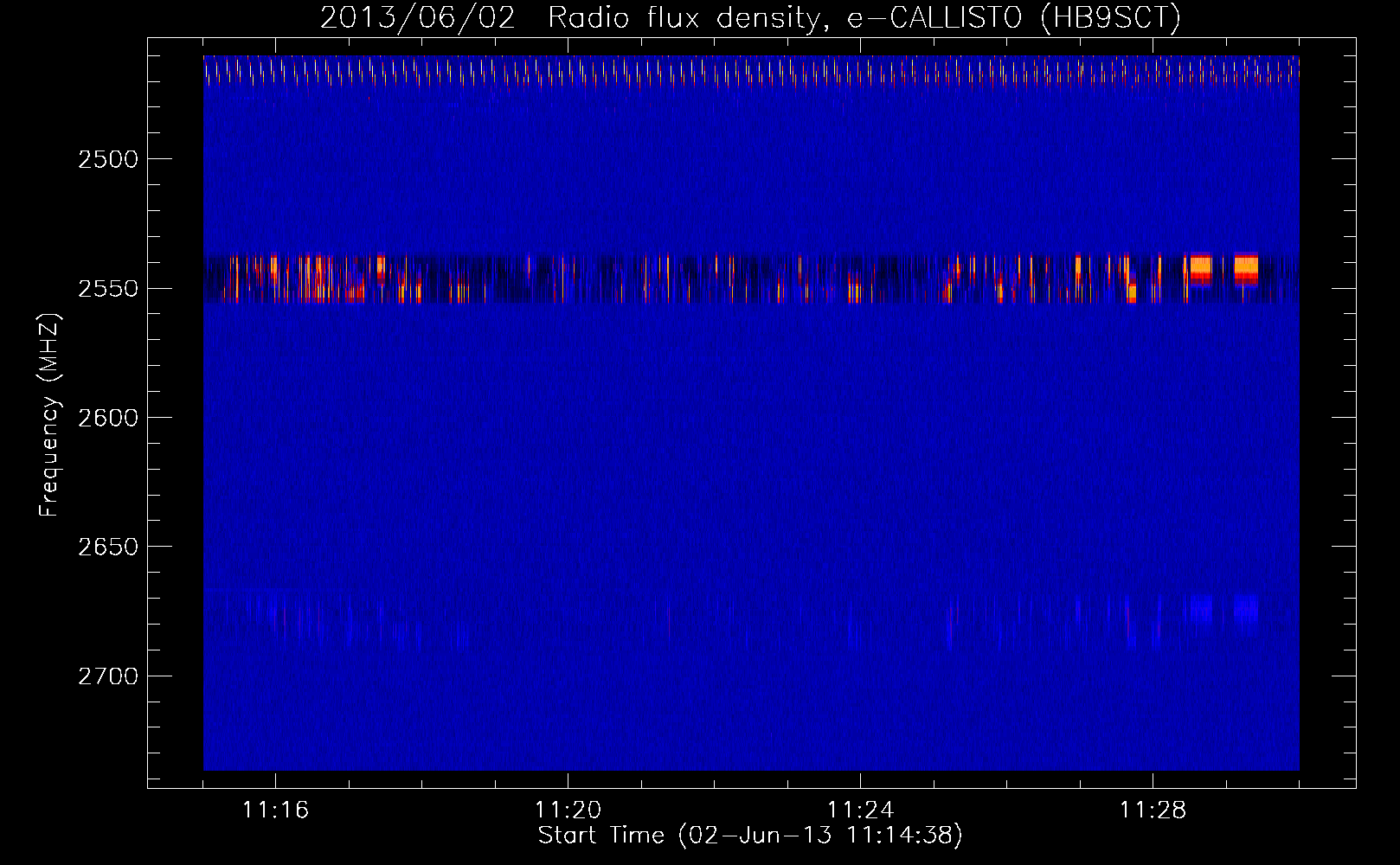This screenshot has width=1400, height=865.
Task: Click the 2600 frequency axis label
Action: coord(108,418)
